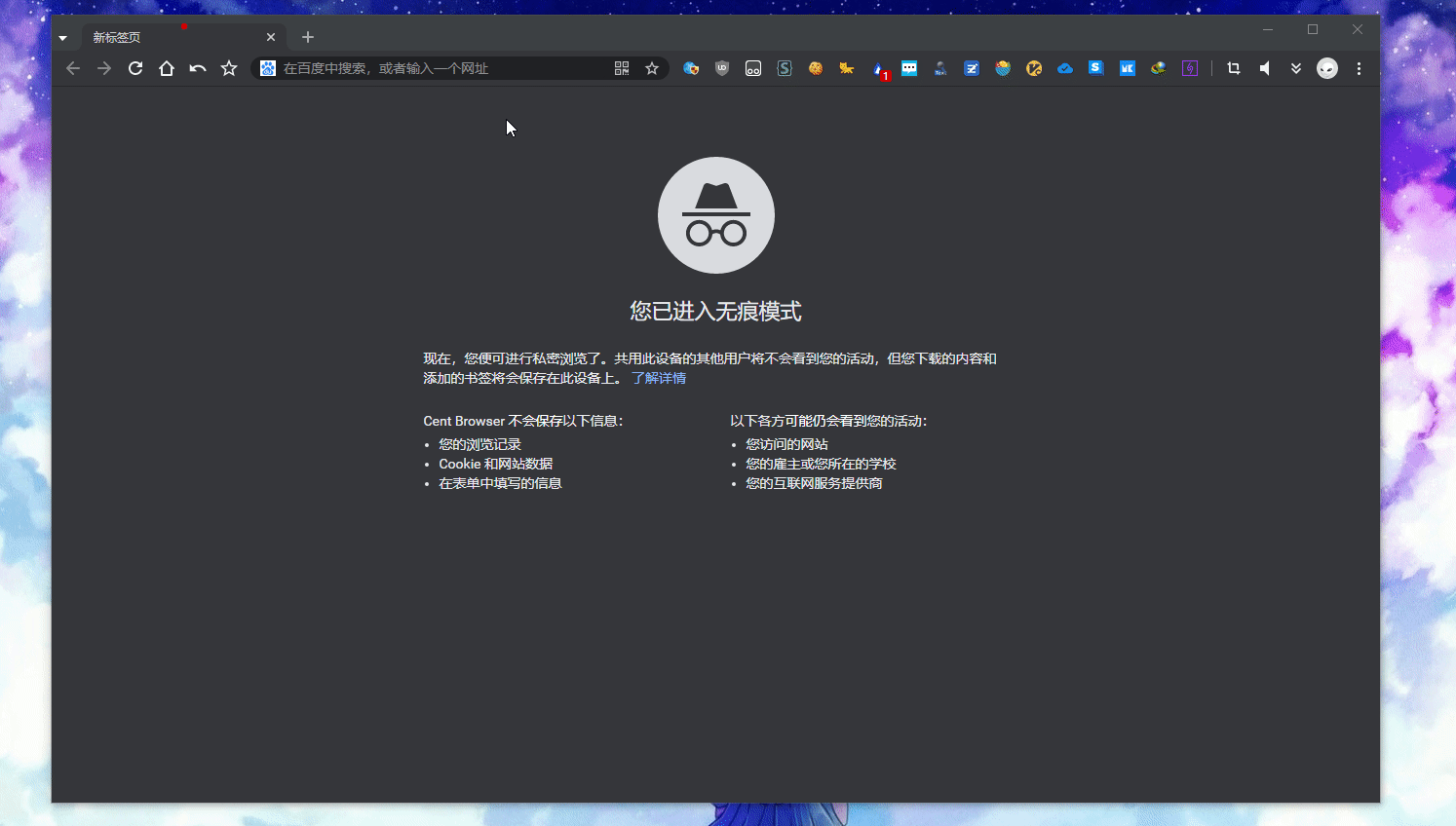This screenshot has height=826, width=1456.
Task: Bookmark this page star in address bar
Action: pyautogui.click(x=652, y=68)
